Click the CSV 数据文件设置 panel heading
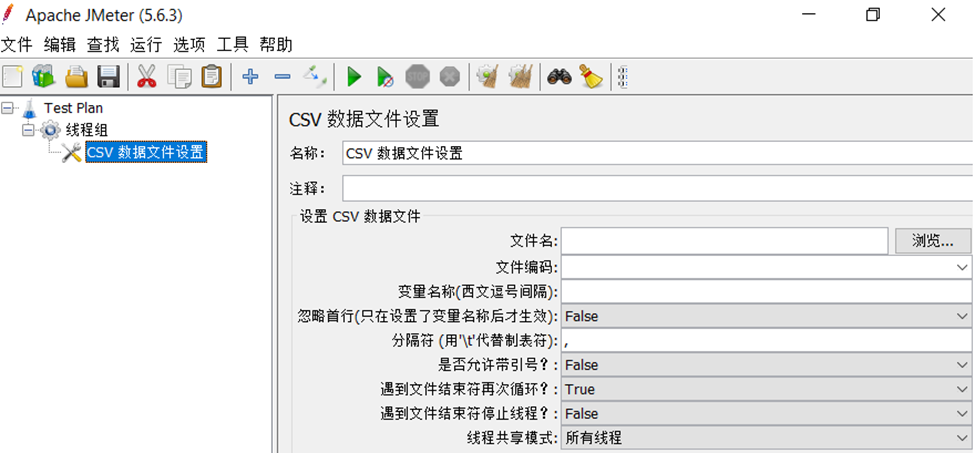The image size is (975, 453). click(x=364, y=119)
